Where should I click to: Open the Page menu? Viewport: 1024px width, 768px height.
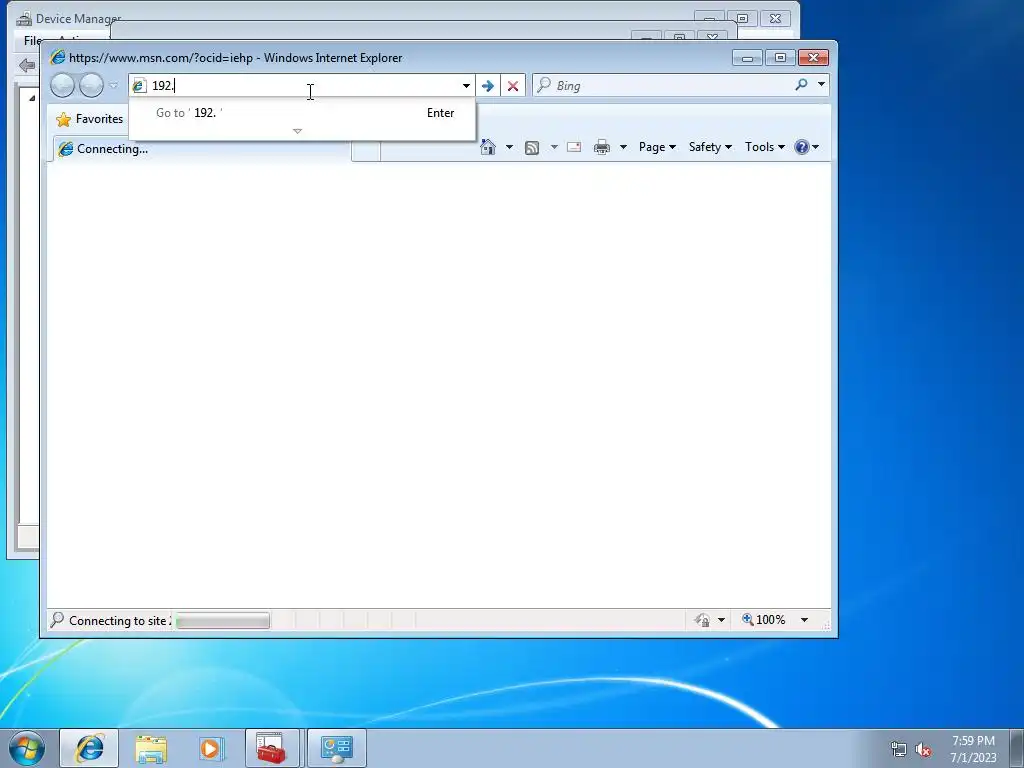(x=657, y=147)
